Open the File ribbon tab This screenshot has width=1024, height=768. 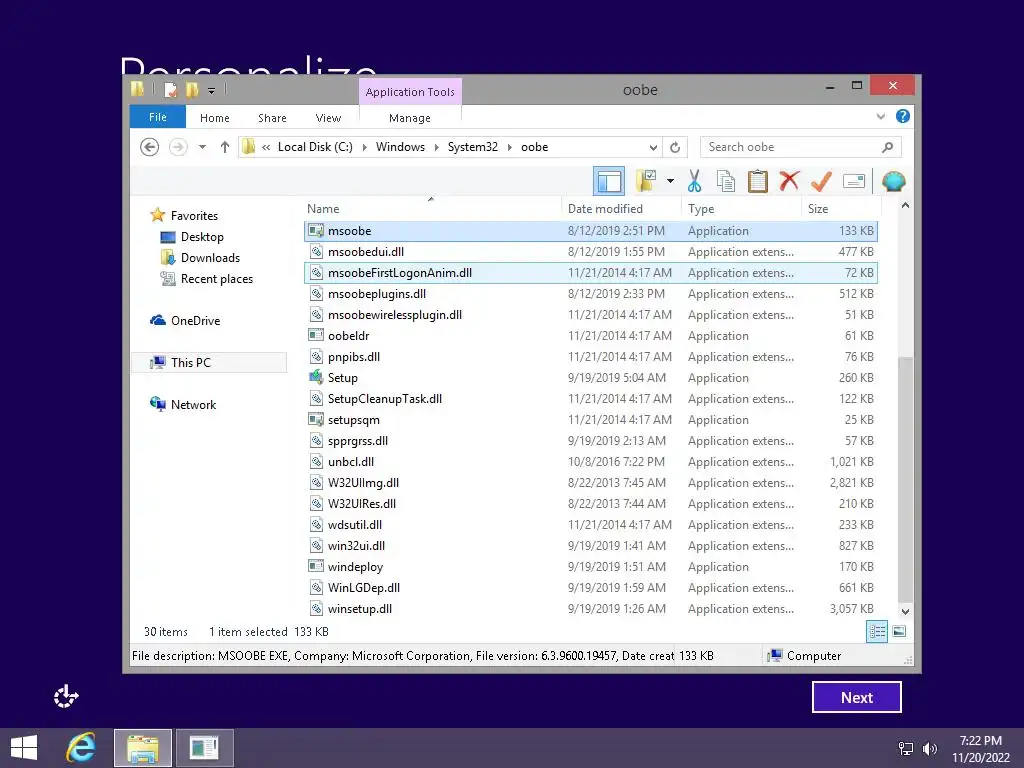tap(157, 117)
